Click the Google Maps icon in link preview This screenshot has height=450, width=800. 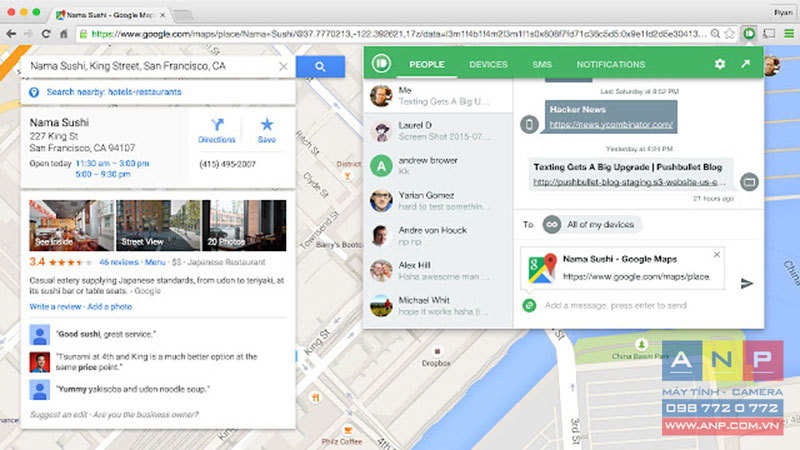coord(542,268)
